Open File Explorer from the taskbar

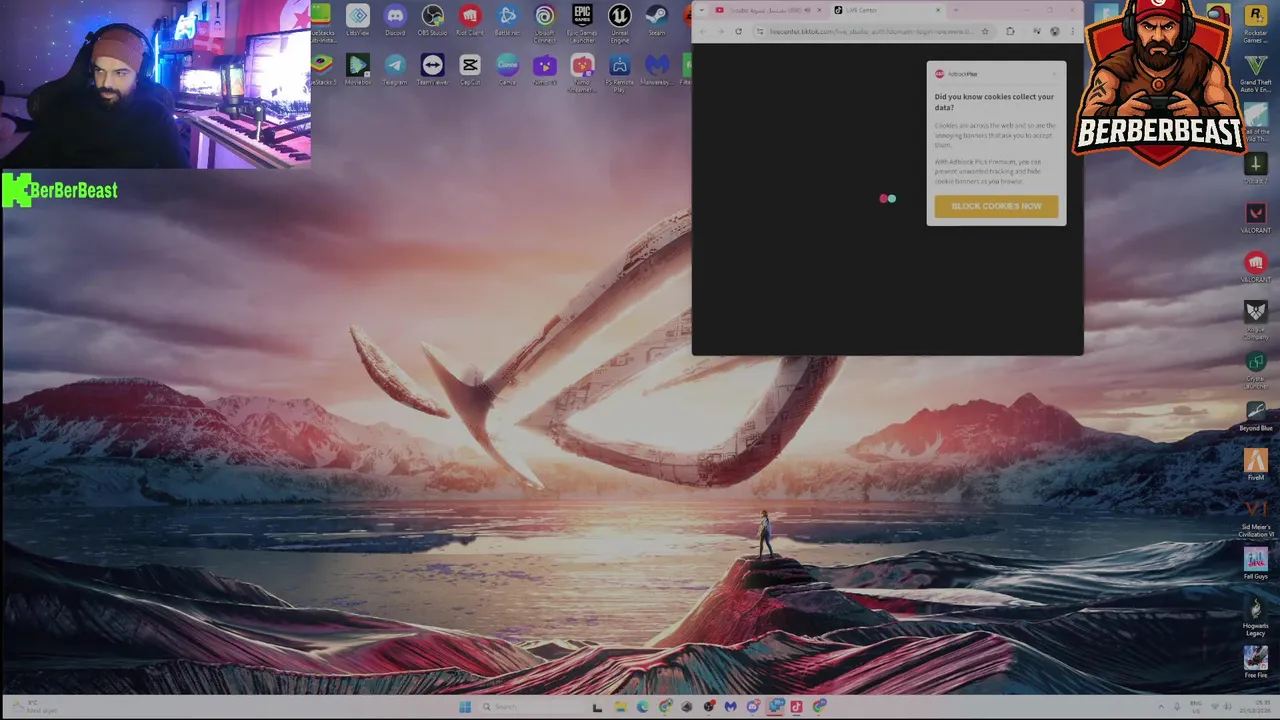pyautogui.click(x=620, y=707)
